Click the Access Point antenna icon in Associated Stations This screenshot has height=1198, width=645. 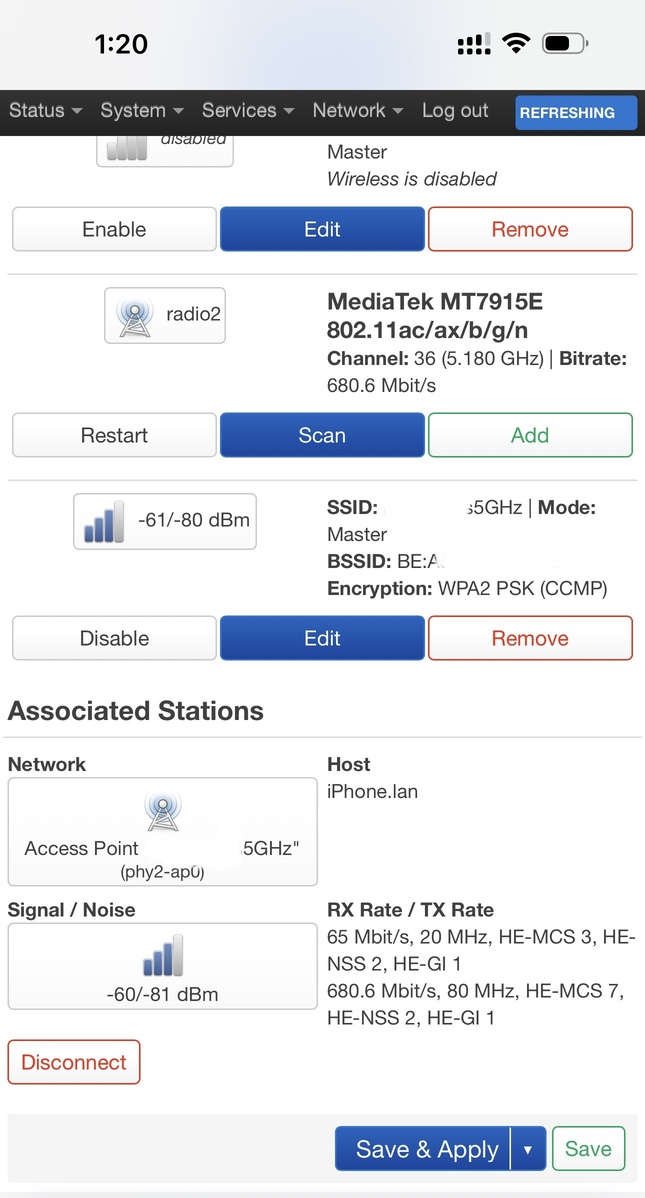162,812
